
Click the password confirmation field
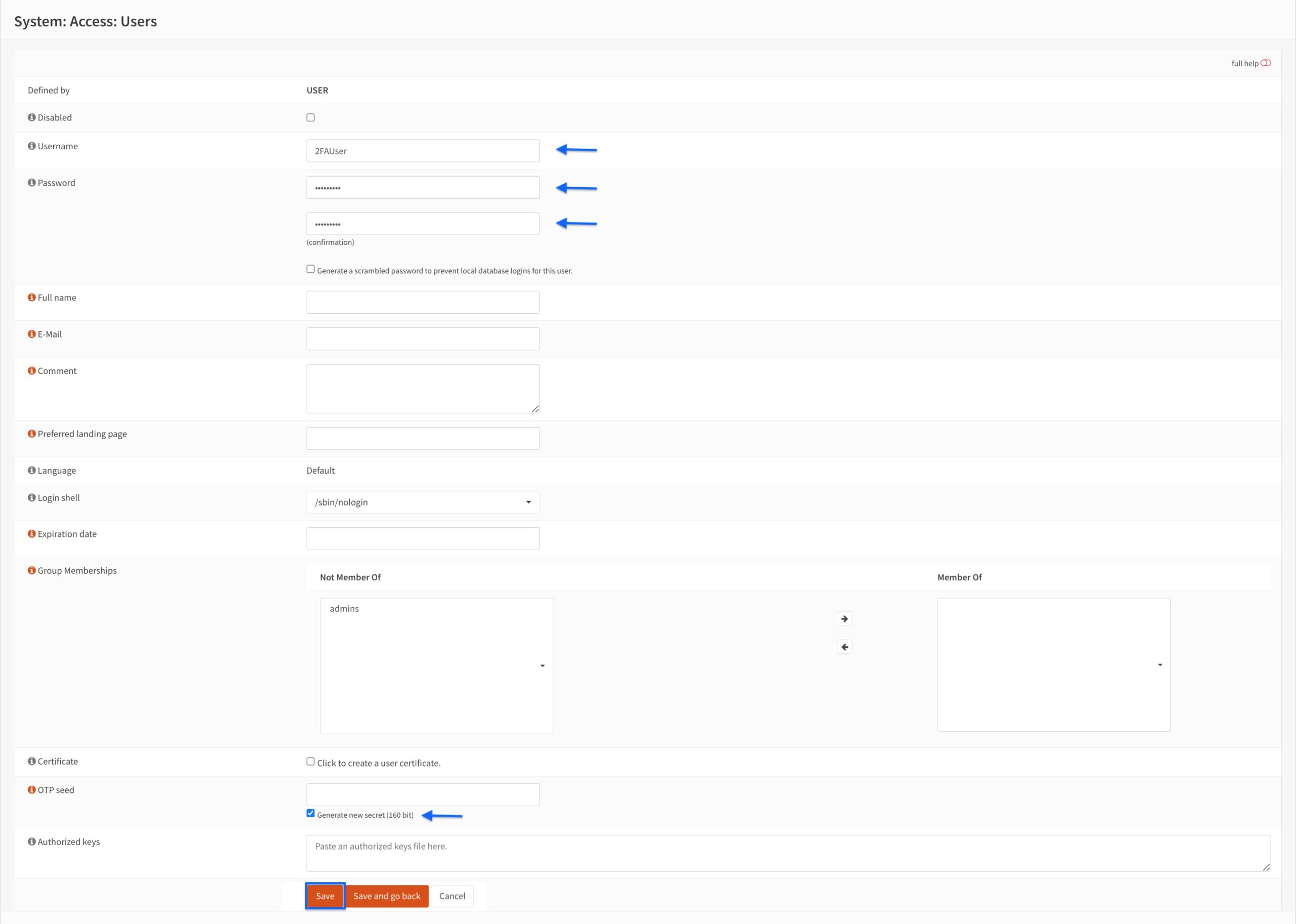pyautogui.click(x=423, y=224)
